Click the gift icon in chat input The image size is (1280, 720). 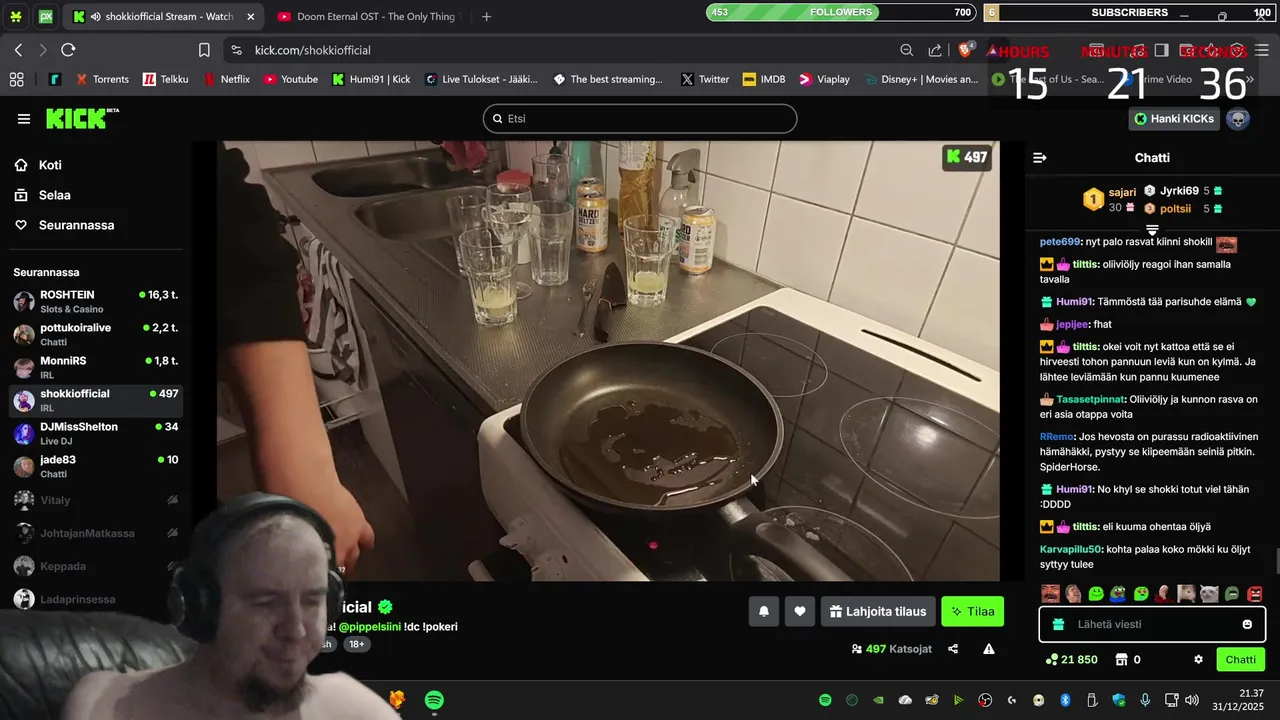[x=1059, y=624]
